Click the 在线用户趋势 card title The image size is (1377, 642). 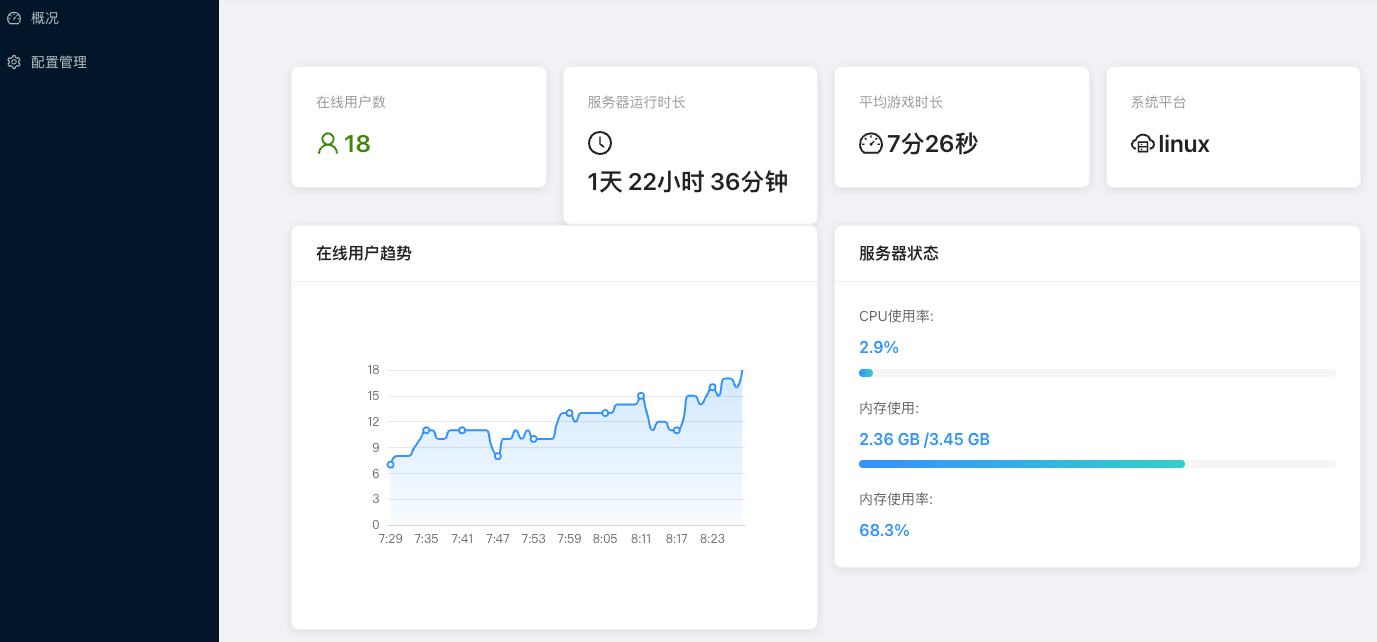(x=364, y=253)
